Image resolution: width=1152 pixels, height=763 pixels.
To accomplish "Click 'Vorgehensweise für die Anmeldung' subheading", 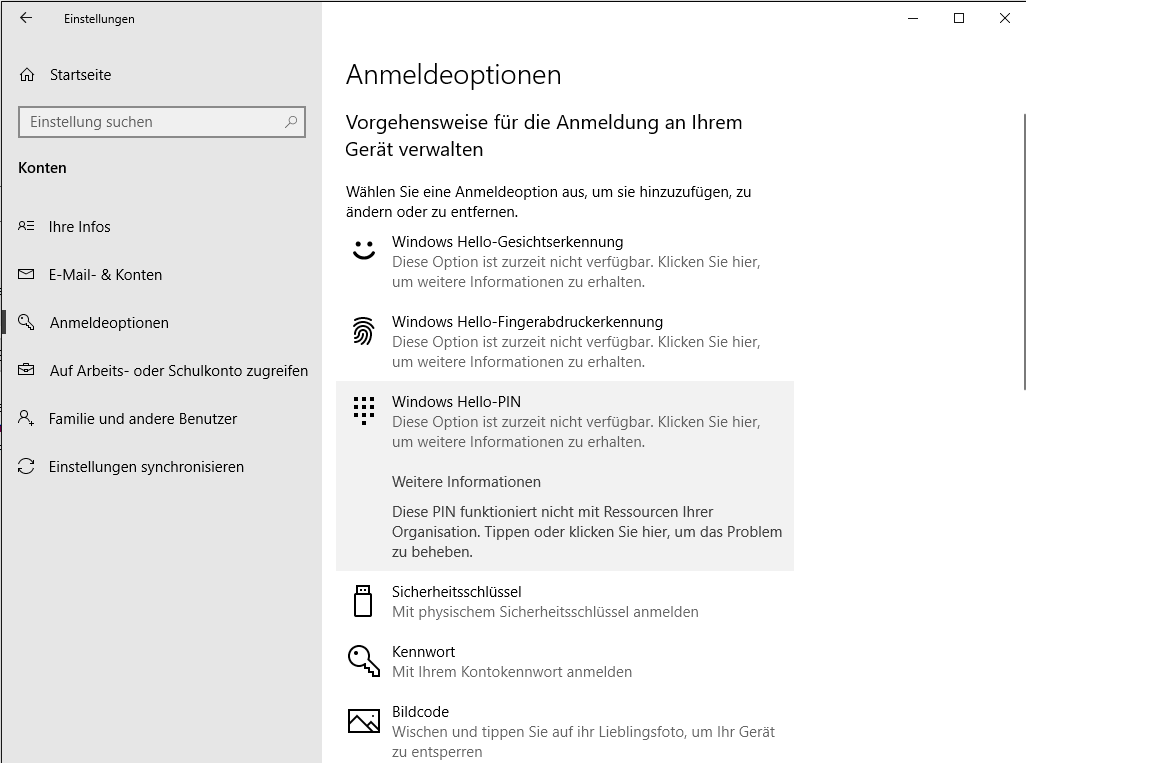I will pos(544,136).
